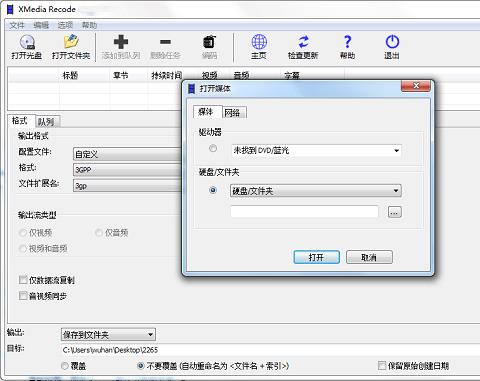480x381 pixels.
Task: Toggle the keep original creation date checkbox
Action: tap(382, 365)
